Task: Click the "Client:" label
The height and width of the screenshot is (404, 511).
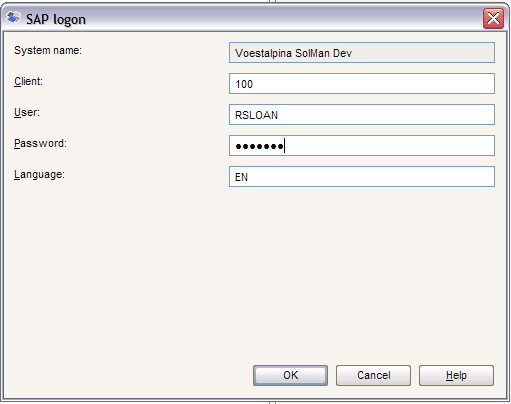Action: [28, 81]
